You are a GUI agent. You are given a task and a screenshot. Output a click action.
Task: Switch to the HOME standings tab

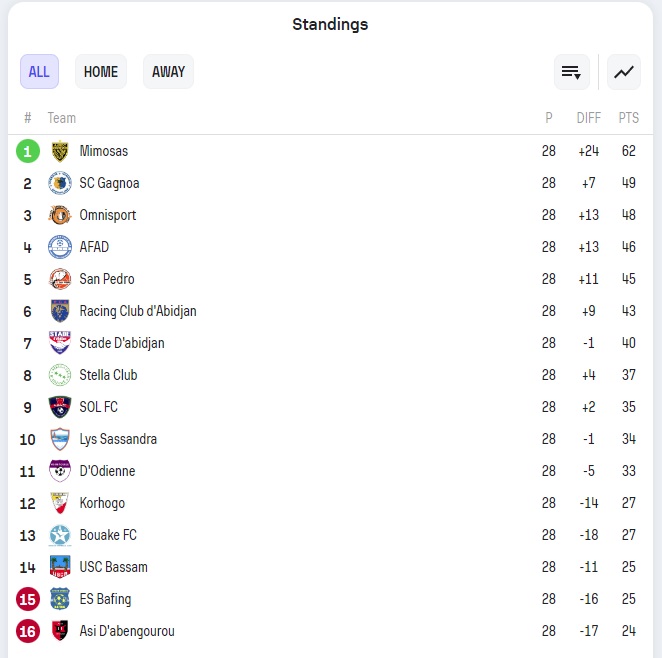coord(101,72)
